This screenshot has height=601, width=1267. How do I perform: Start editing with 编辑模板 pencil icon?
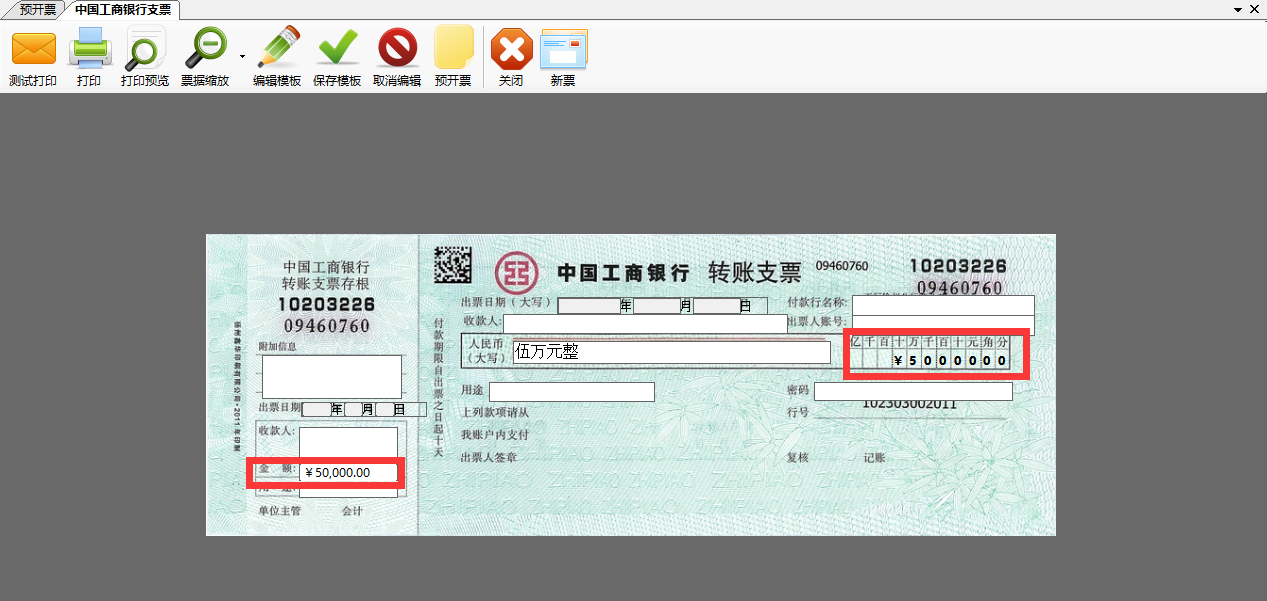point(277,48)
